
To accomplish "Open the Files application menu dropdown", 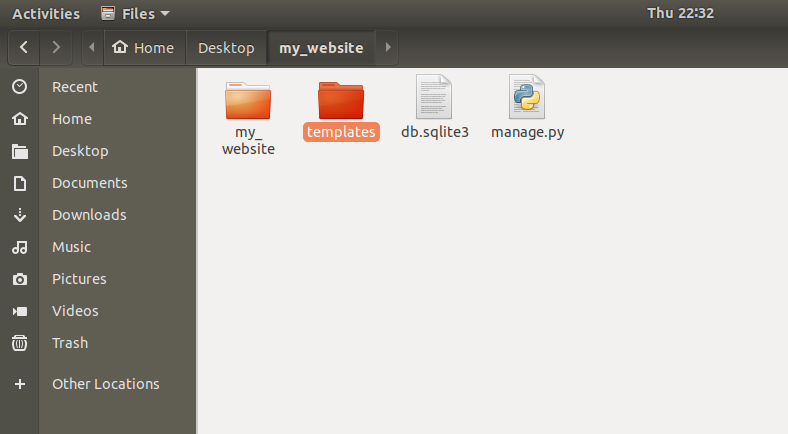I will tap(135, 14).
